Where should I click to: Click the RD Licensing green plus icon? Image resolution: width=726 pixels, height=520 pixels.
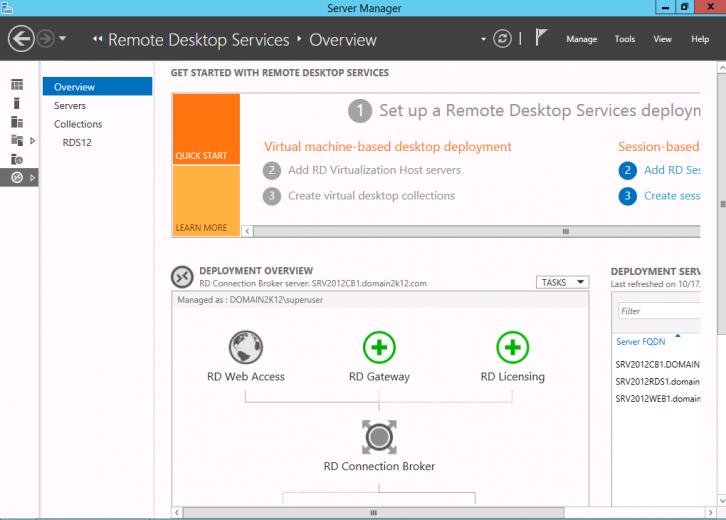pos(513,347)
